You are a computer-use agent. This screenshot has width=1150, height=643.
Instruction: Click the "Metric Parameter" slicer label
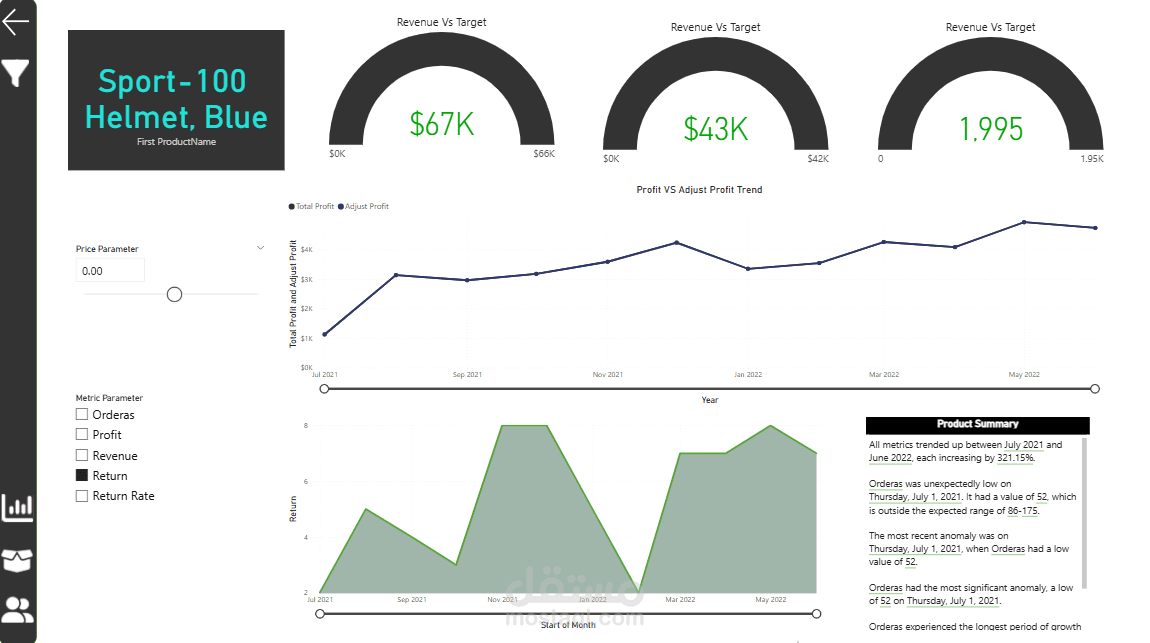point(109,398)
